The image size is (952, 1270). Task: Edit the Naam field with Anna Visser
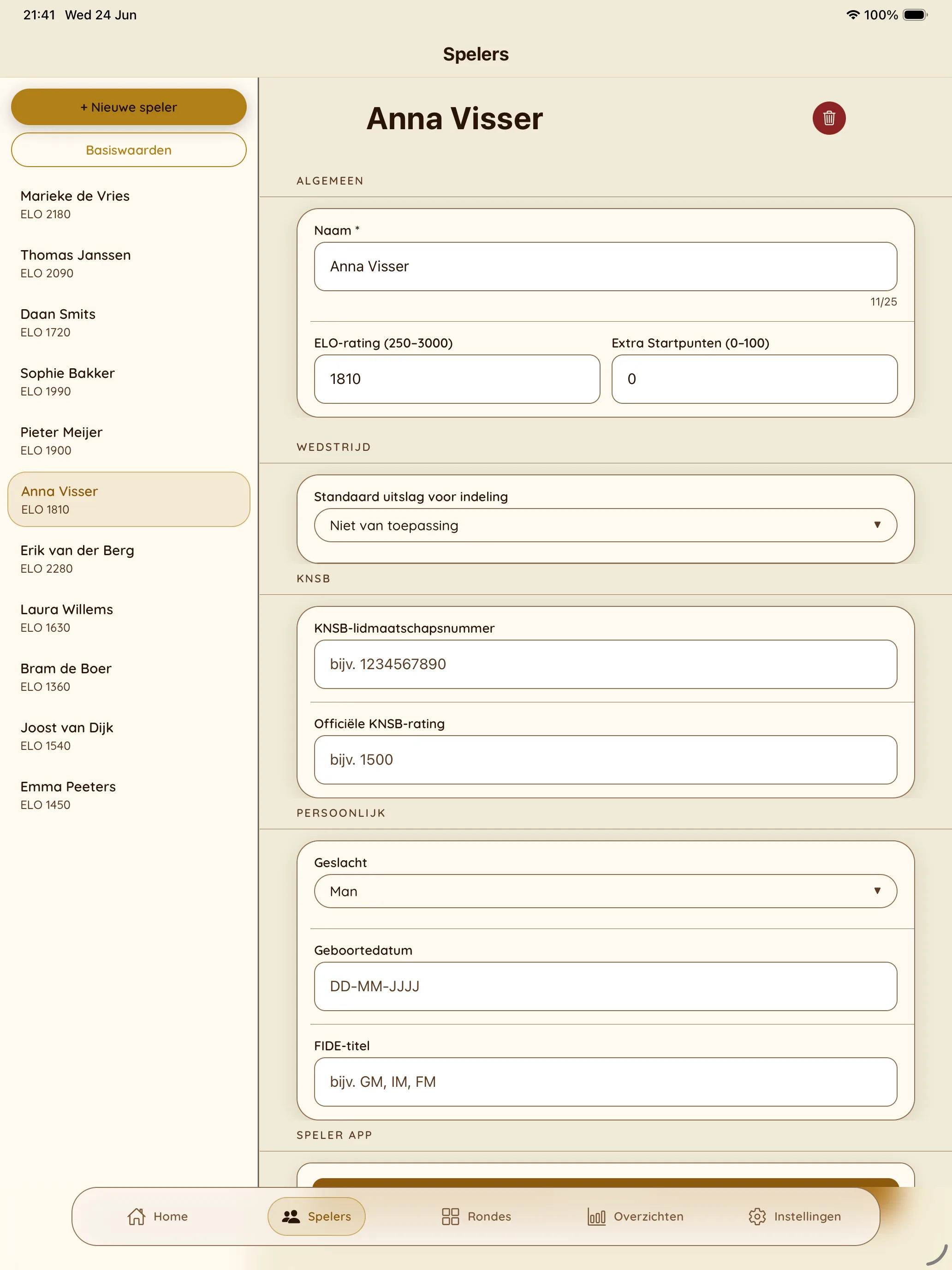(x=606, y=266)
